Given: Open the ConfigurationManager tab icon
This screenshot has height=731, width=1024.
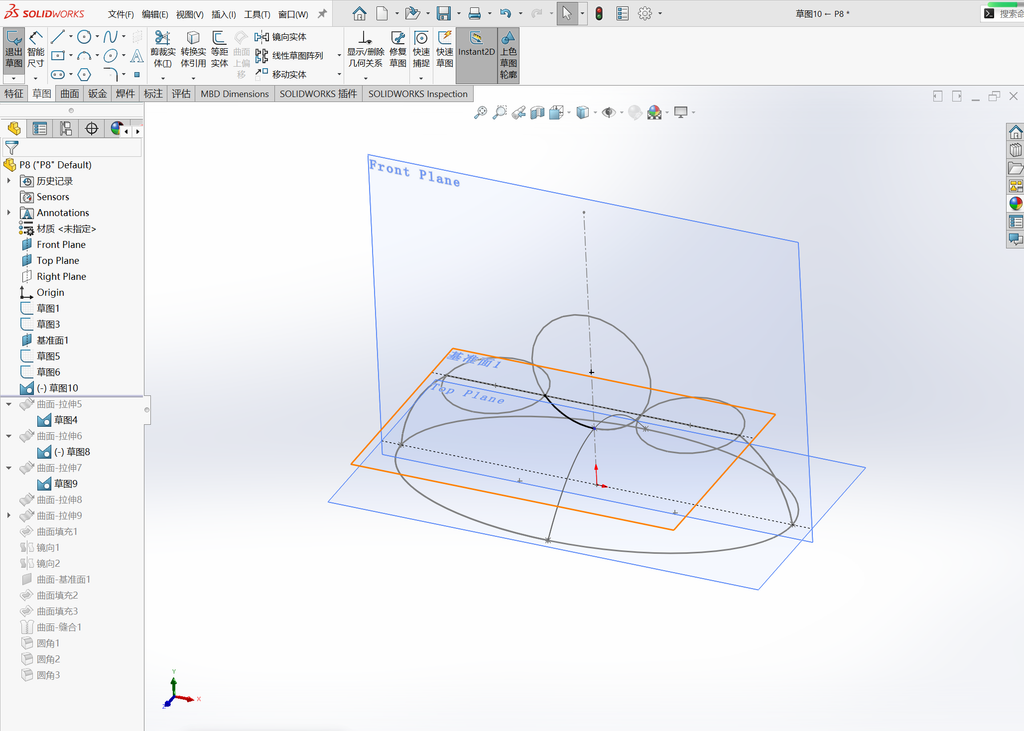Looking at the screenshot, I should click(65, 129).
